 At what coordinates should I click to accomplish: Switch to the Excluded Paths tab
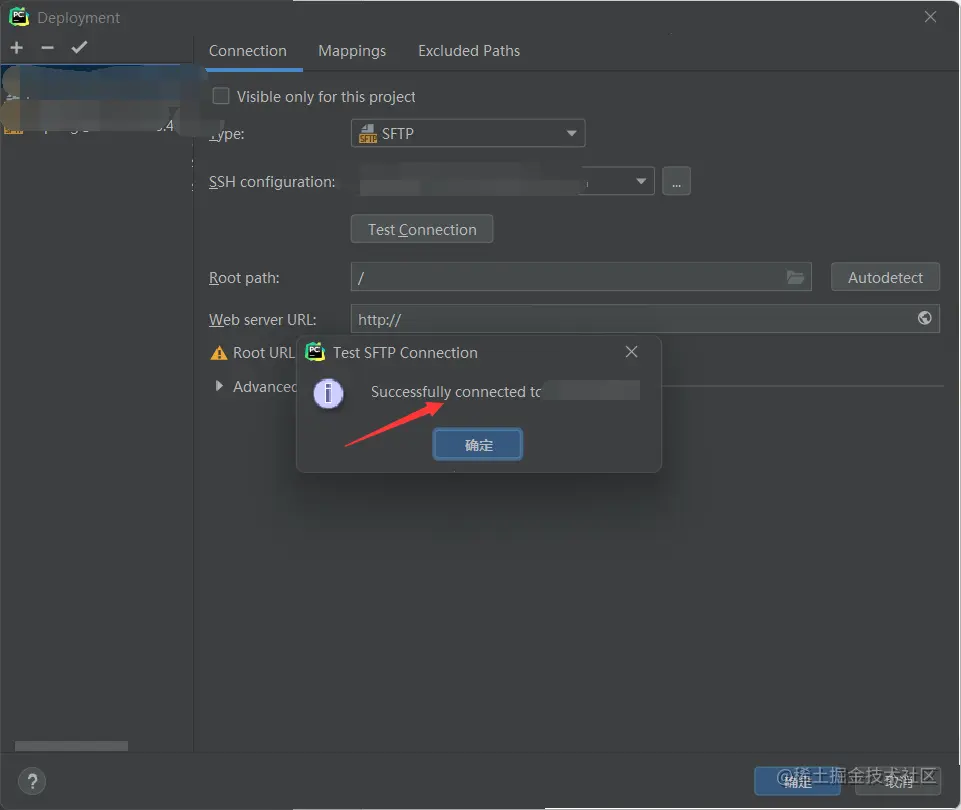pyautogui.click(x=469, y=51)
